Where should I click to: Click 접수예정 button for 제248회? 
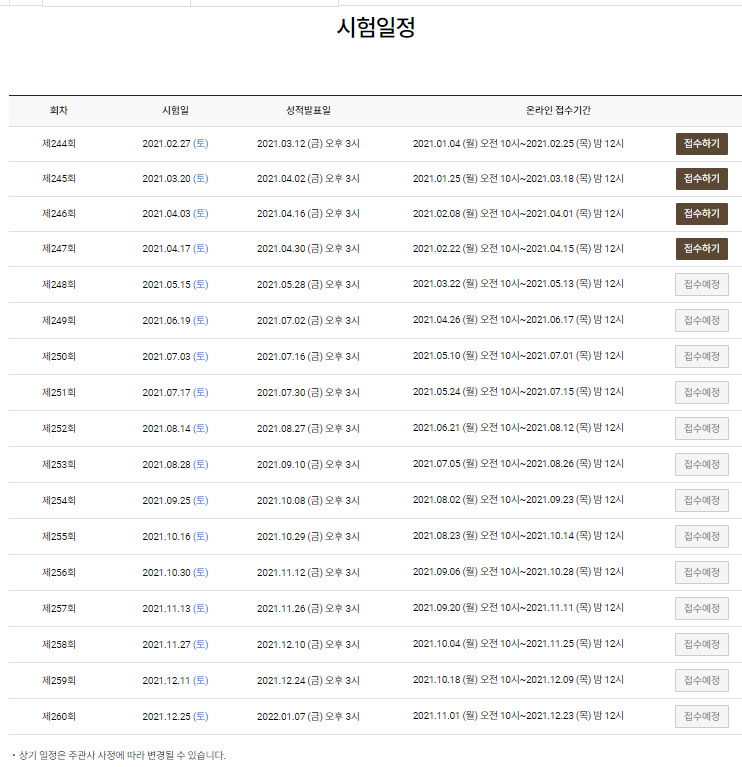701,284
